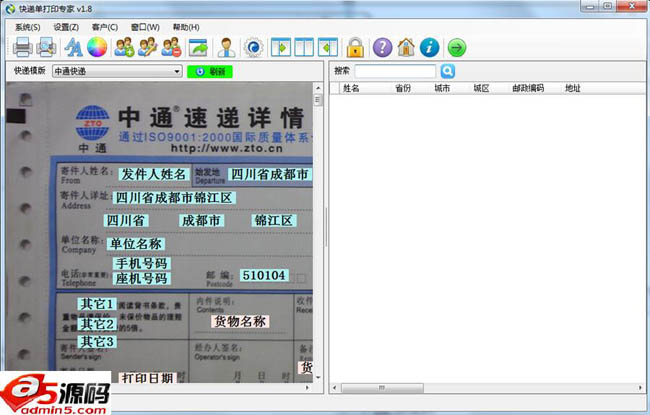Viewport: 650px width, 415px height.
Task: Select split both panels layout icon
Action: click(304, 47)
